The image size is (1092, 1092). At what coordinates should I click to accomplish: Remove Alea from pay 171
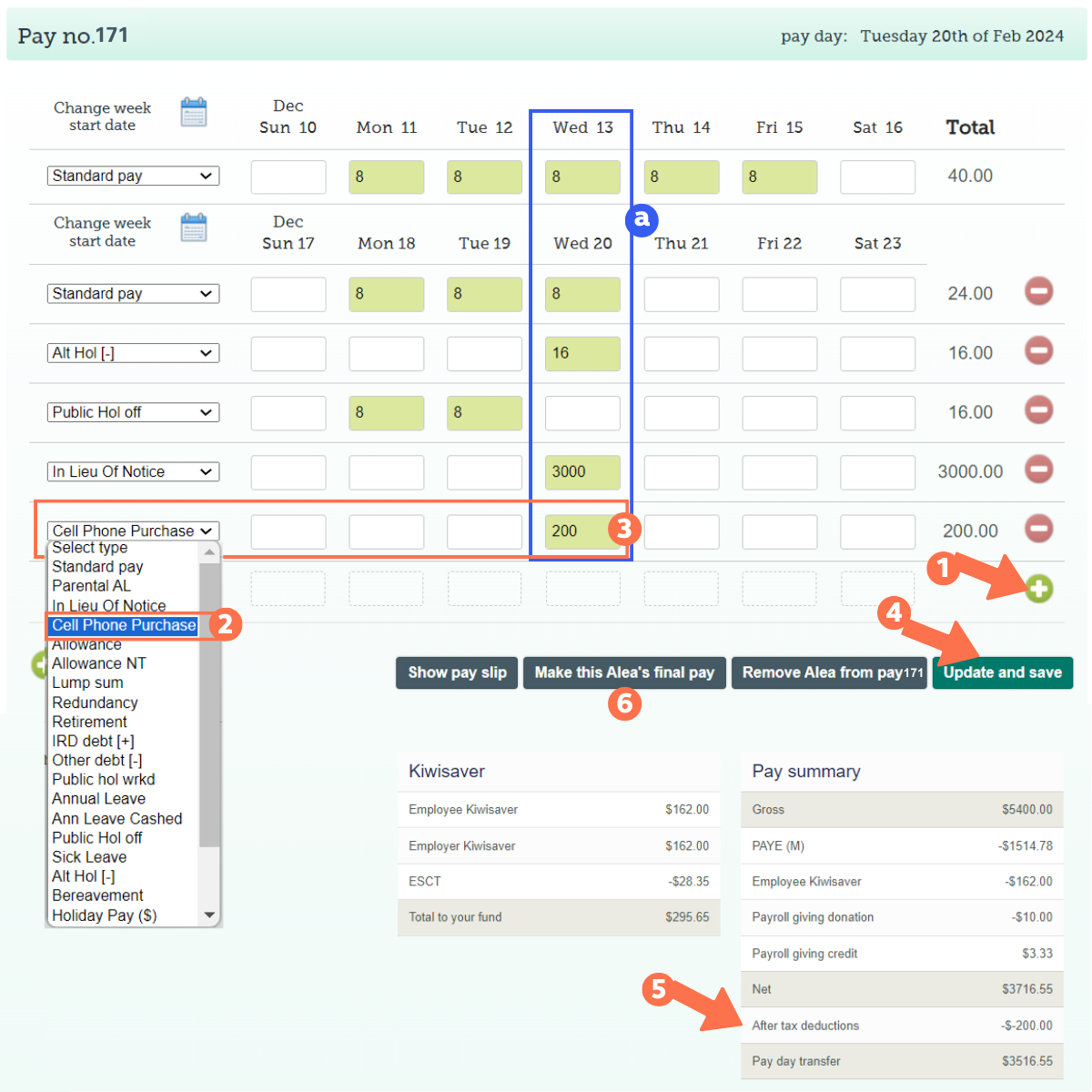(x=829, y=672)
